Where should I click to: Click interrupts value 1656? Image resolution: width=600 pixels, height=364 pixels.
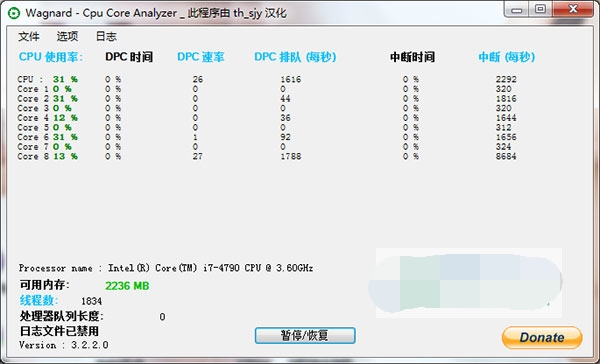tap(506, 137)
